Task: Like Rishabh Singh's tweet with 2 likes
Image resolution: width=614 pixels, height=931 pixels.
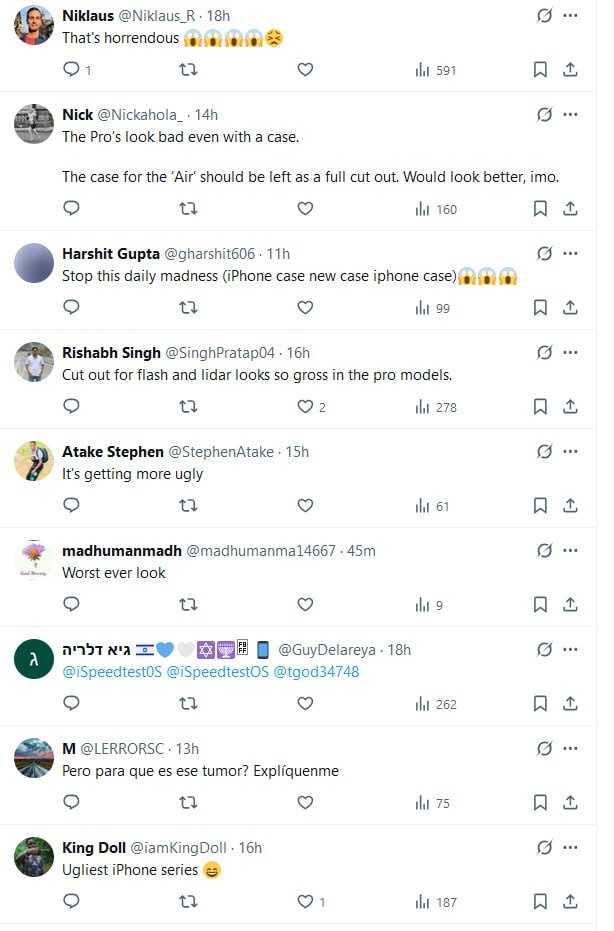Action: pyautogui.click(x=306, y=407)
